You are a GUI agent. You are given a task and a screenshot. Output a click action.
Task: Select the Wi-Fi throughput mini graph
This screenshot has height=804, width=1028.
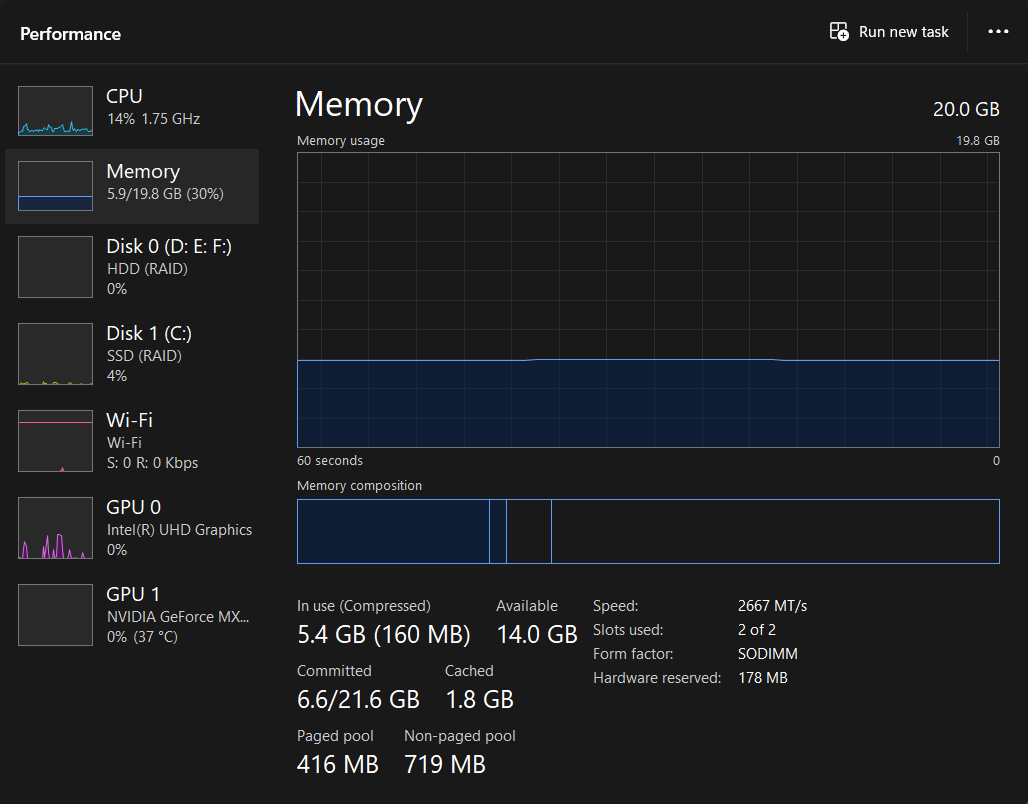coord(55,441)
